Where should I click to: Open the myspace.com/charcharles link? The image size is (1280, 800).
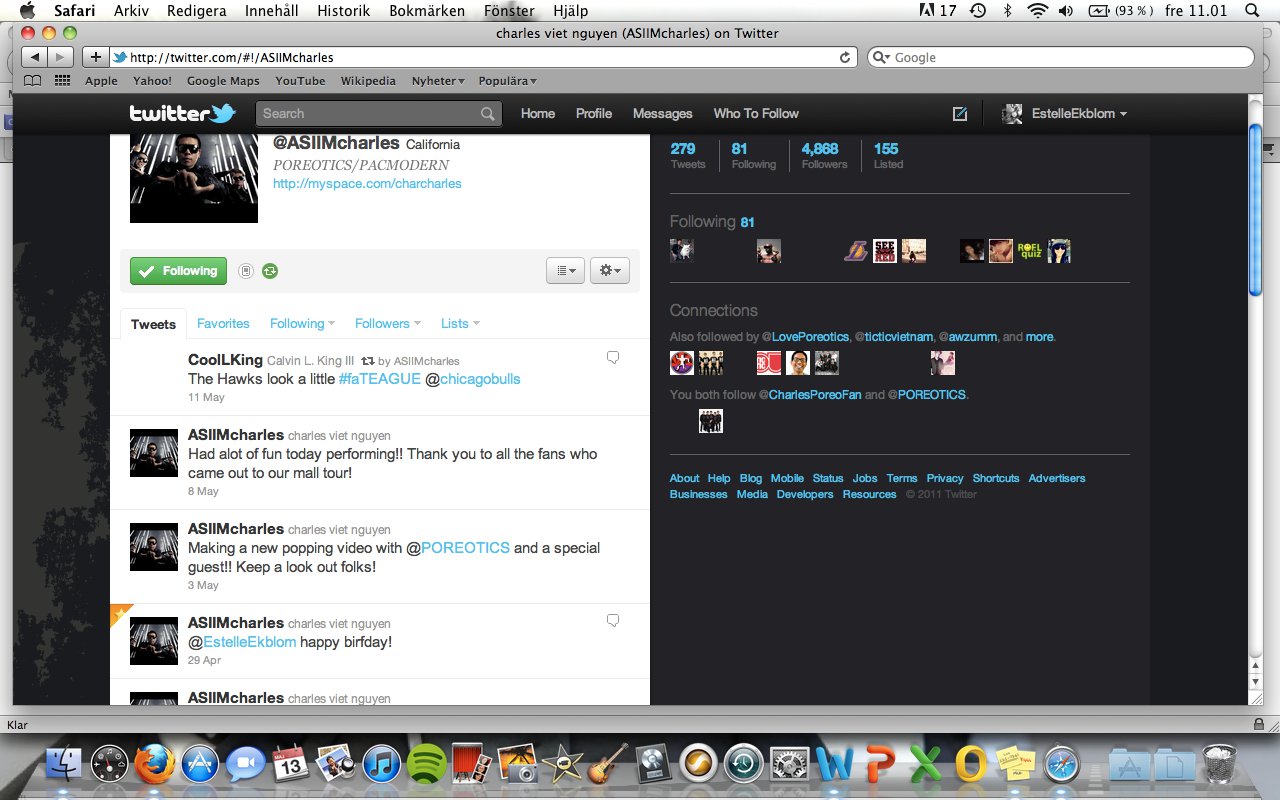coord(367,184)
